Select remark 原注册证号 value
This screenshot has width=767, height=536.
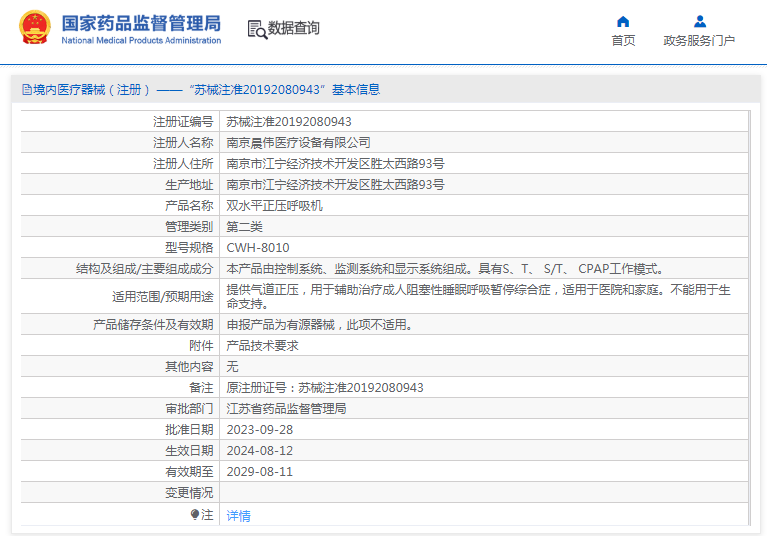[325, 388]
